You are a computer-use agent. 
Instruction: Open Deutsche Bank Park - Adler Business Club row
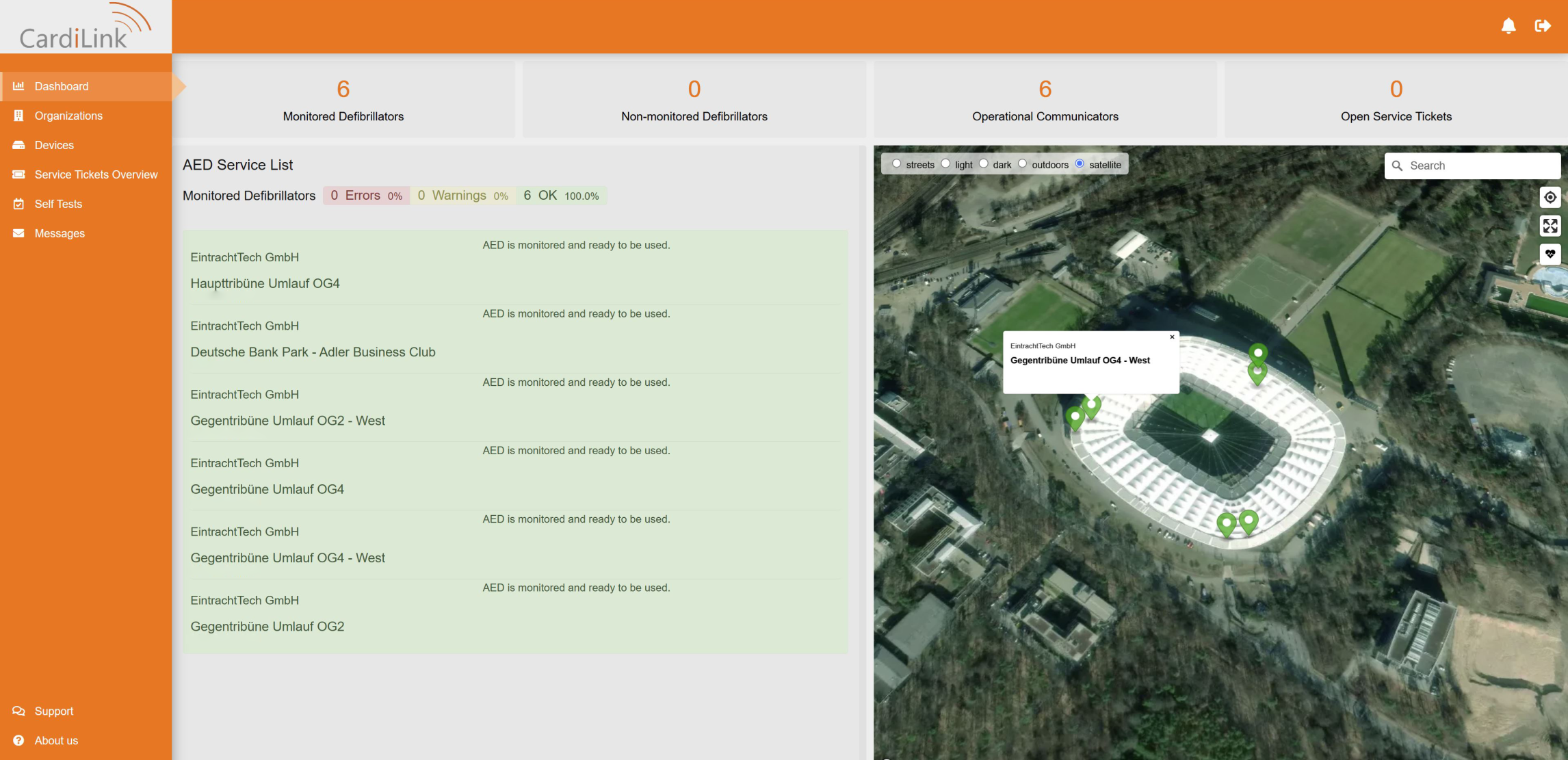tap(515, 339)
